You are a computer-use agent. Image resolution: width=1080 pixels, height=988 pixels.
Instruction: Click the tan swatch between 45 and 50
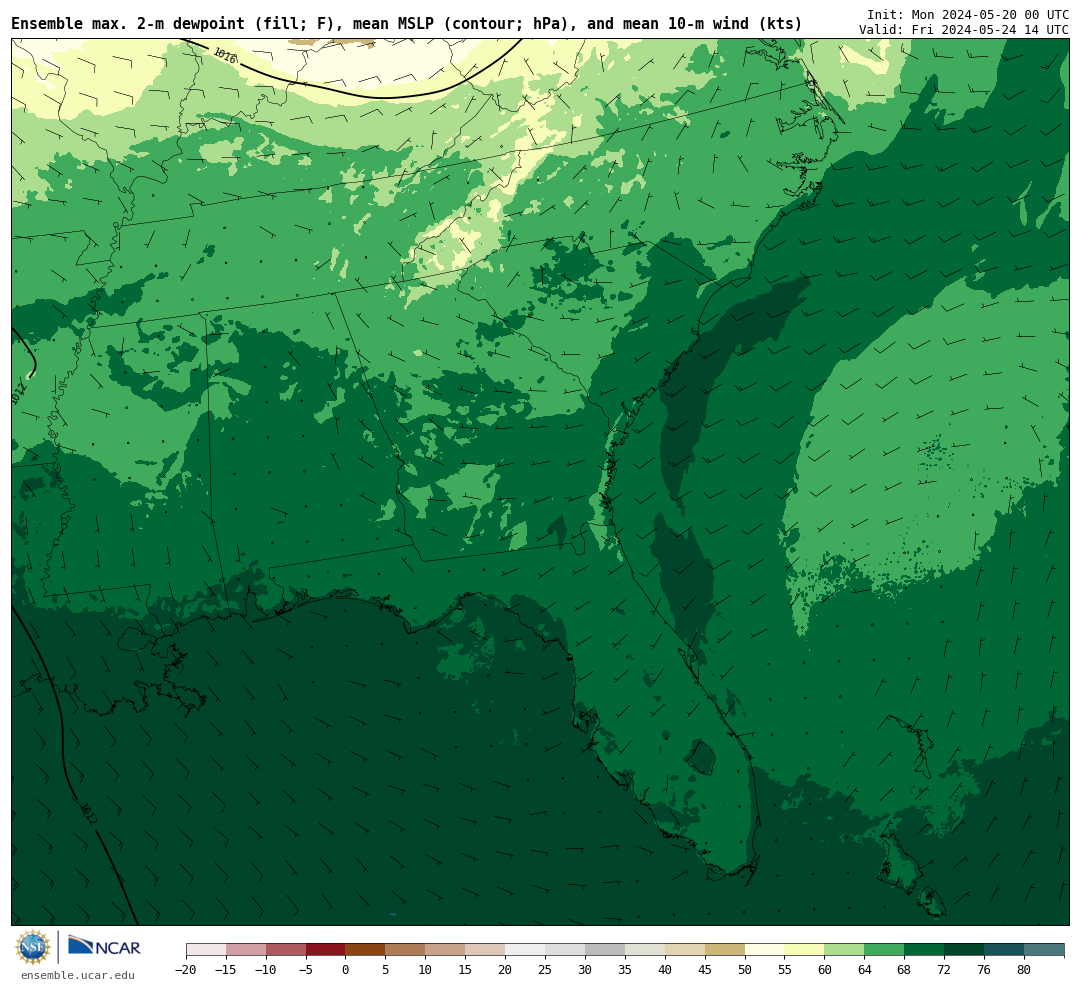click(725, 950)
